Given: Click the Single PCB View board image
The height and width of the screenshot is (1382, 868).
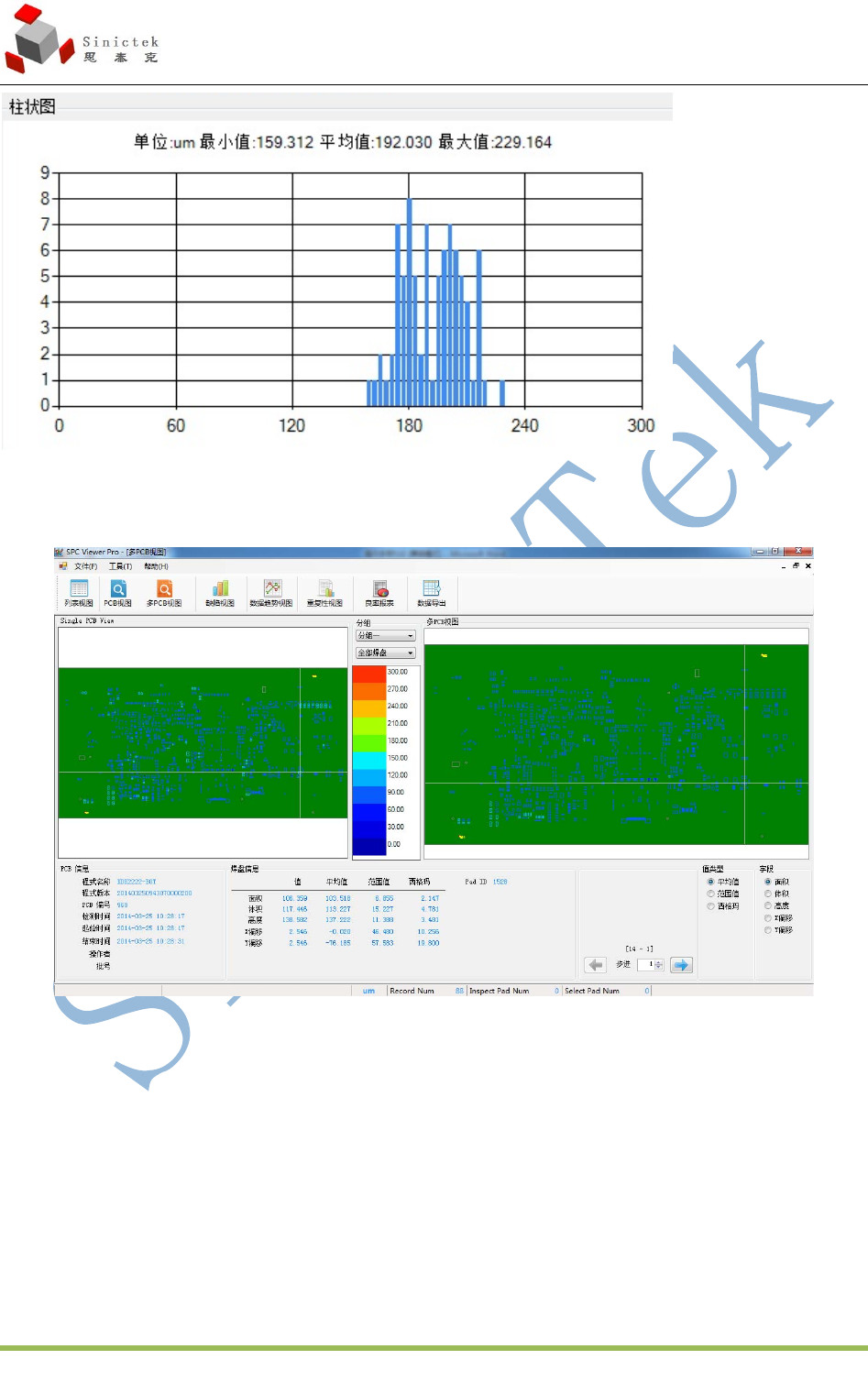Looking at the screenshot, I should (x=203, y=743).
